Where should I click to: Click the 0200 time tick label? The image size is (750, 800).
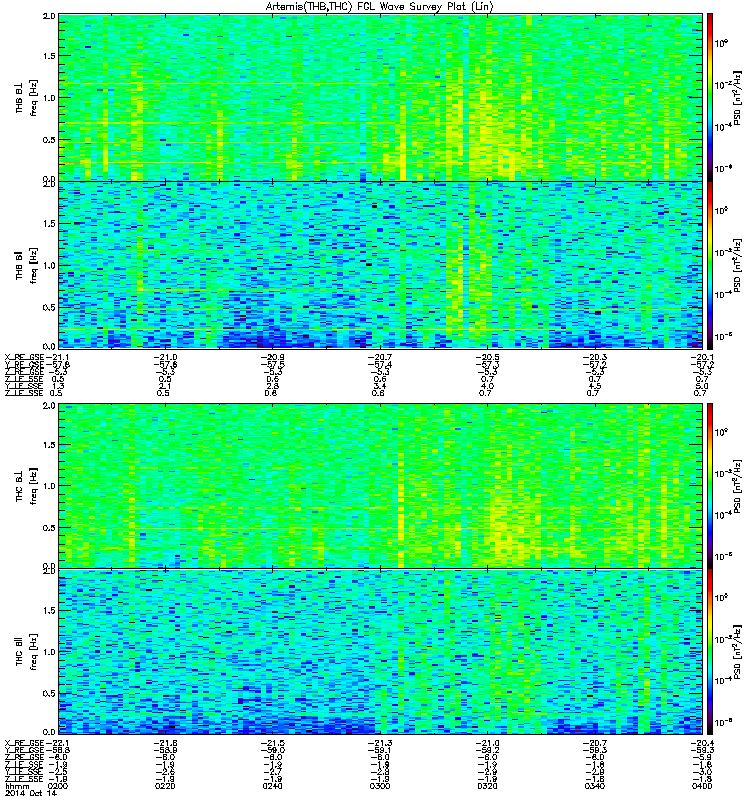(x=58, y=786)
